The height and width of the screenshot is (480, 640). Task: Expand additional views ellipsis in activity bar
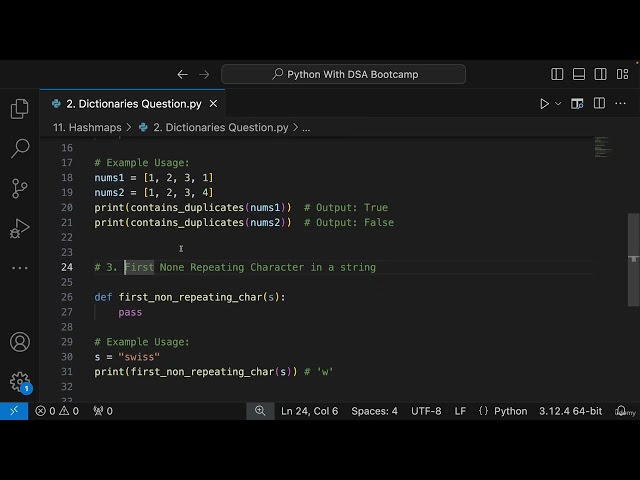(x=20, y=268)
